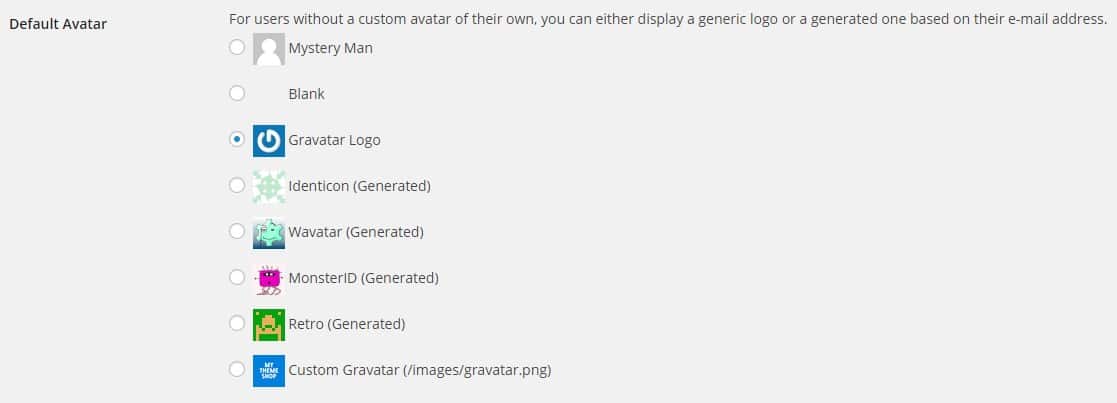Click the Mystery Man avatar image

click(269, 48)
